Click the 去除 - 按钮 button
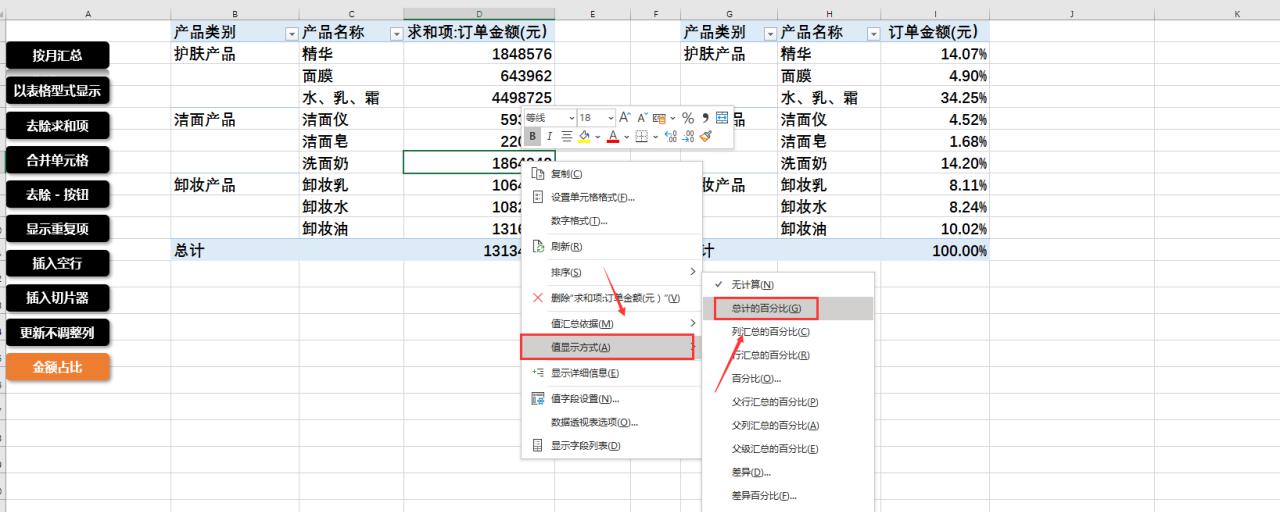The width and height of the screenshot is (1280, 512). 58,195
